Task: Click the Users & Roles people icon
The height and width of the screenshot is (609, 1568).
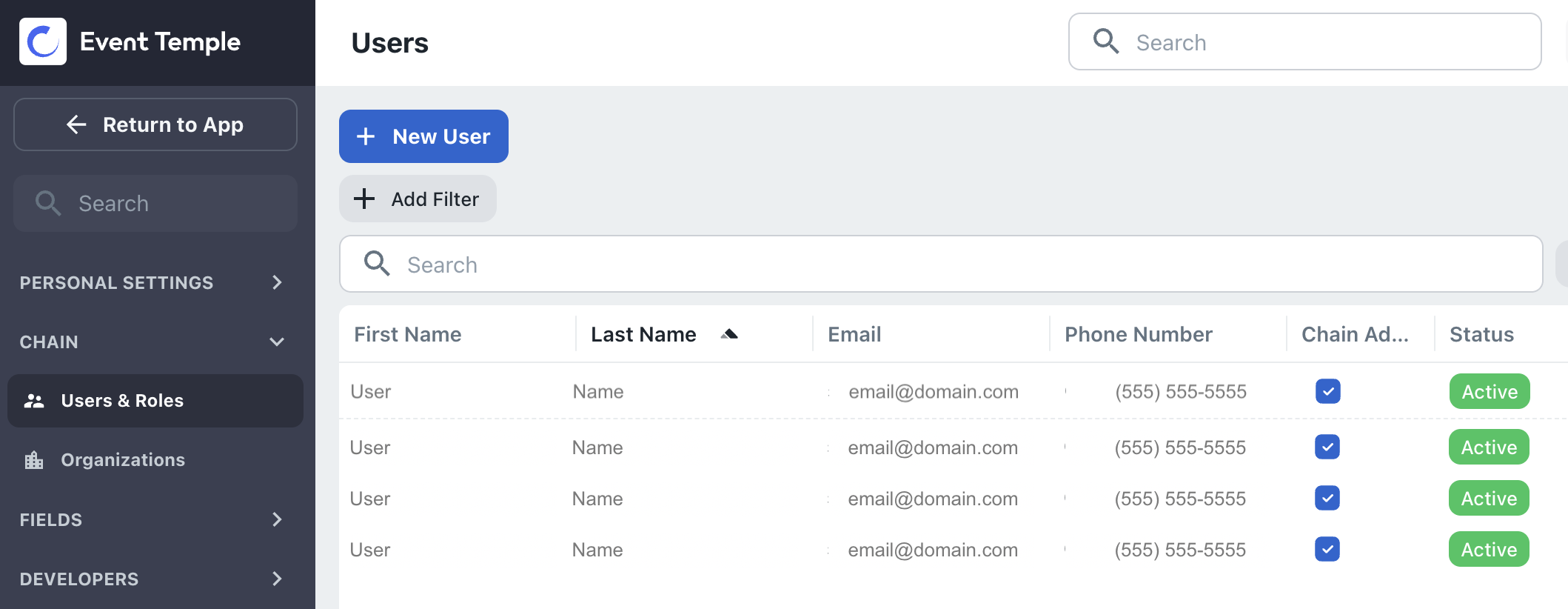Action: (x=34, y=401)
